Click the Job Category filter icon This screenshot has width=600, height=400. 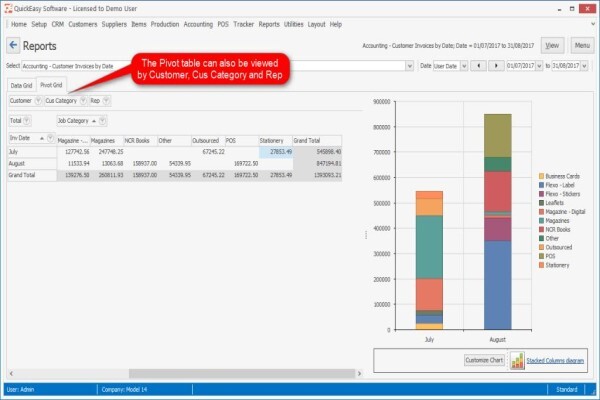click(102, 121)
